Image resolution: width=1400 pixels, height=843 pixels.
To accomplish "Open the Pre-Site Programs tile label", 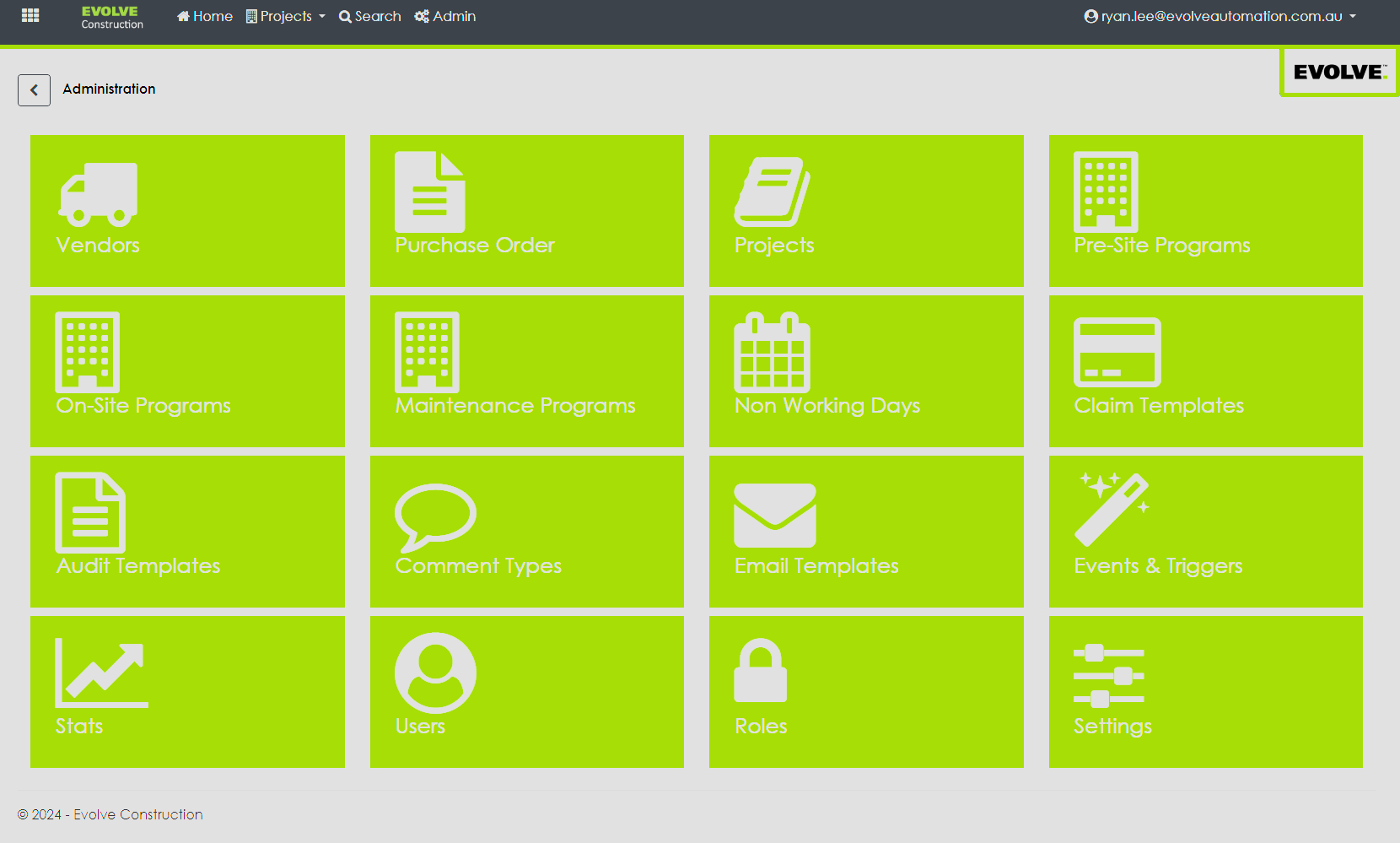I will point(1161,246).
